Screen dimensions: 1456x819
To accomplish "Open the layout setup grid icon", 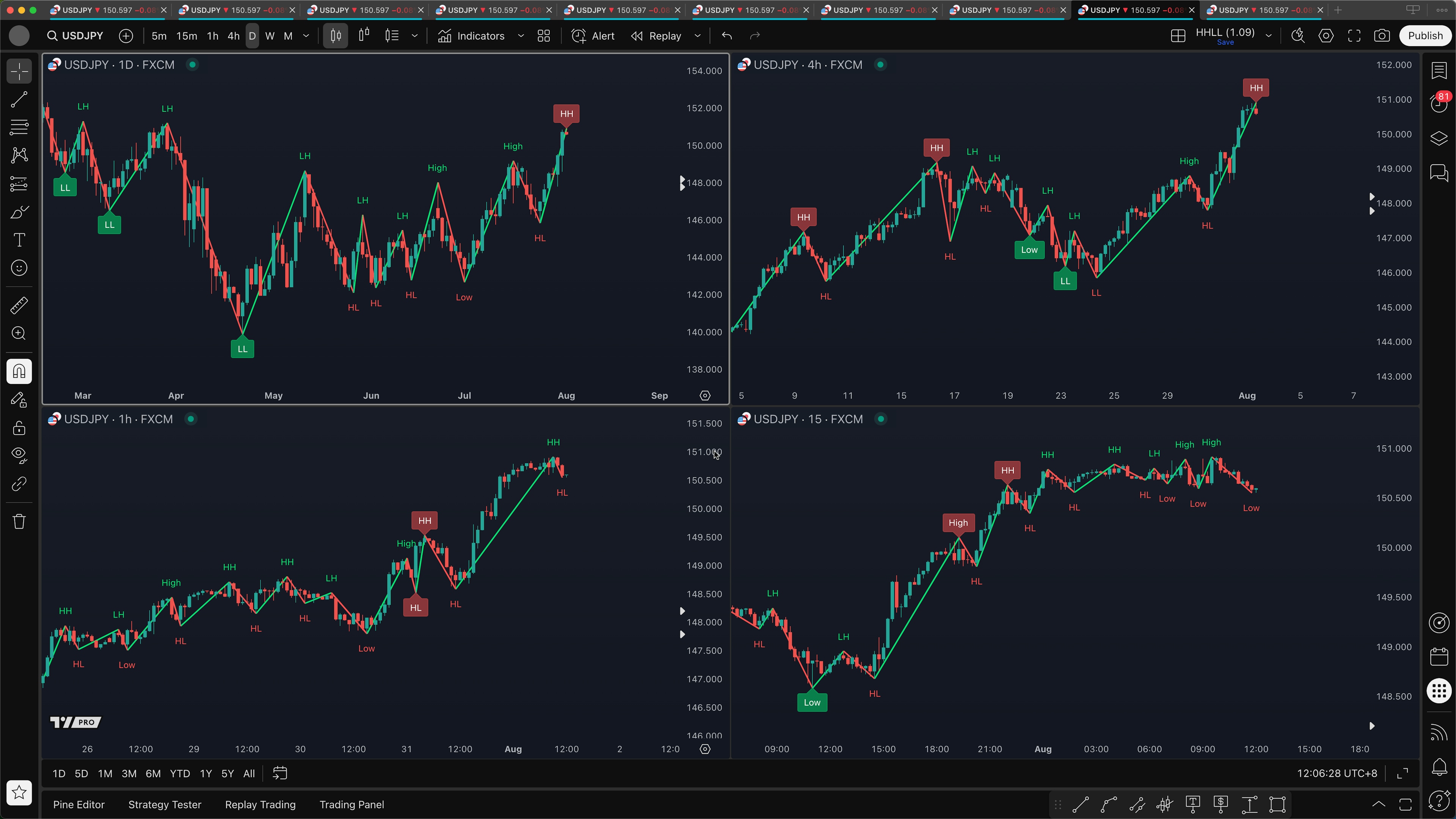I will pyautogui.click(x=1178, y=36).
